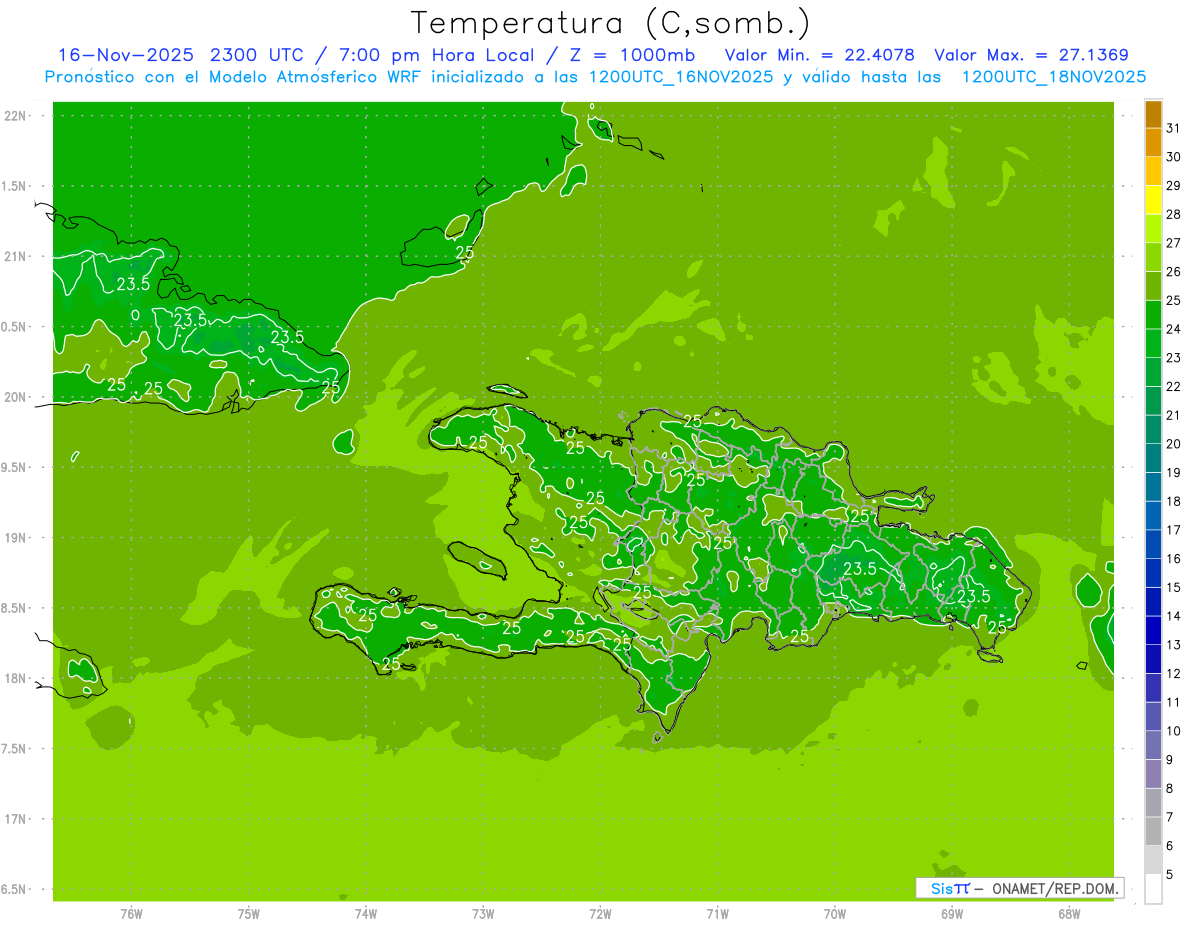Click the color scale label '17'
Image resolution: width=1200 pixels, height=927 pixels.
pos(1174,530)
